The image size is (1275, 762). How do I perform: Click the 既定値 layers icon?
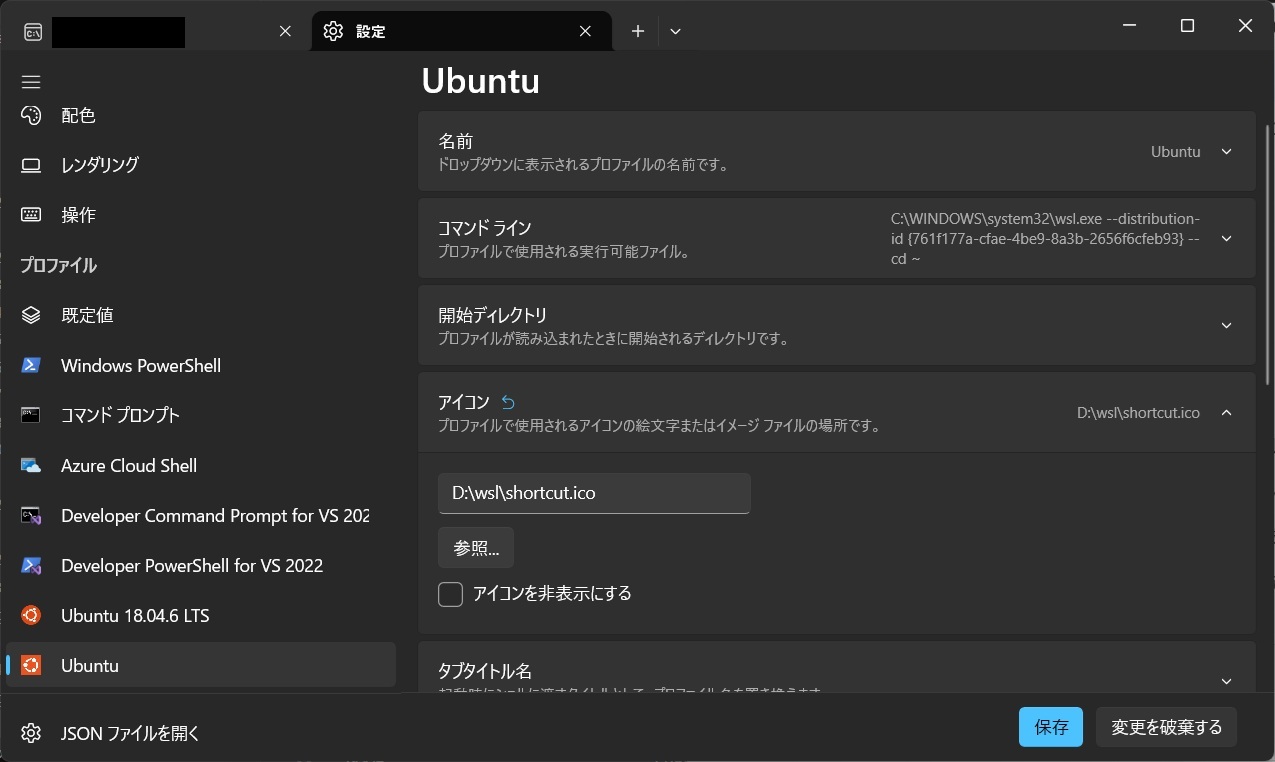31,315
